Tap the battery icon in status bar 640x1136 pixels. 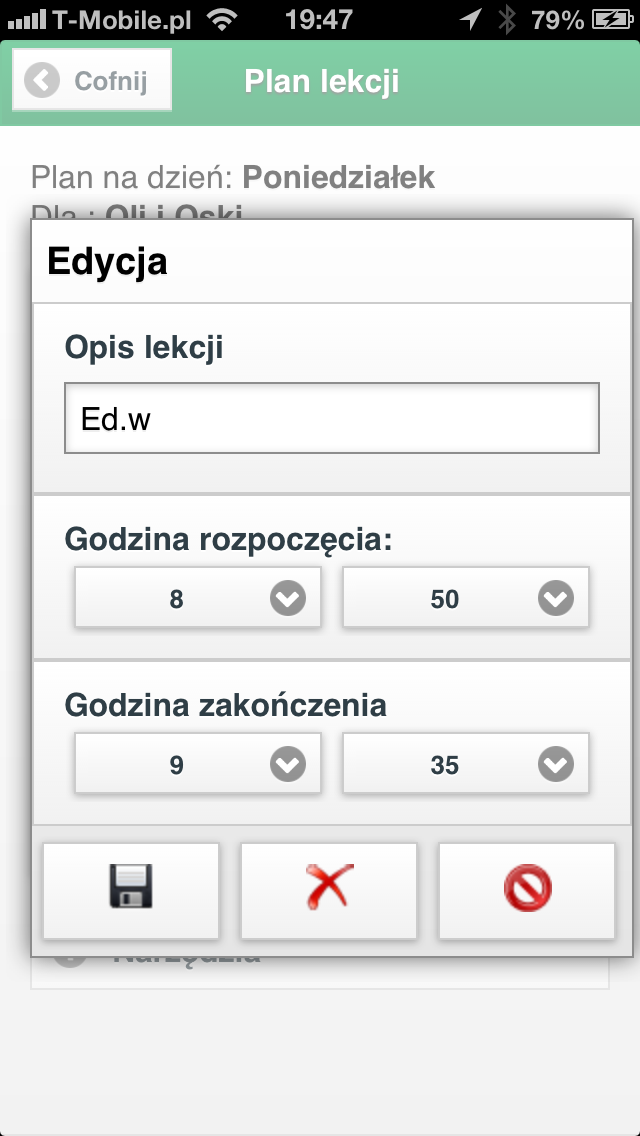pyautogui.click(x=612, y=20)
